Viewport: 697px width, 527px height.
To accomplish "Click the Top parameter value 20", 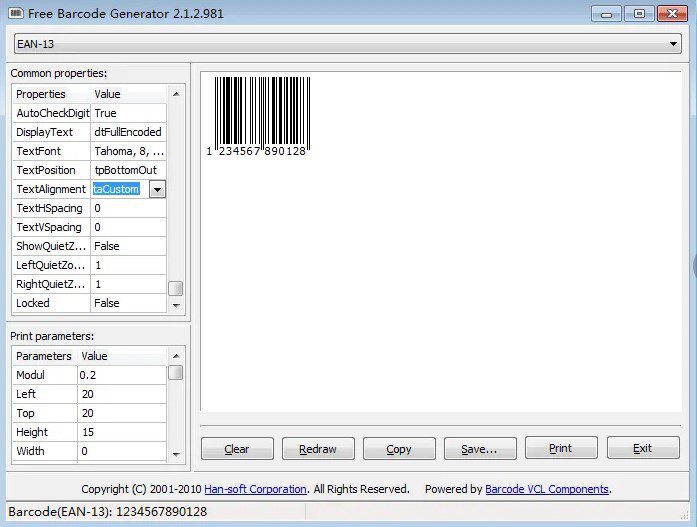I will pyautogui.click(x=122, y=413).
